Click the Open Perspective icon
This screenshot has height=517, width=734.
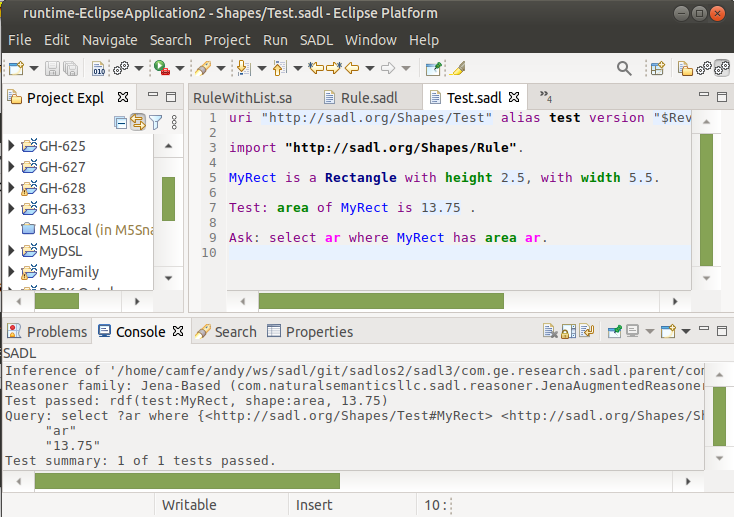[x=658, y=68]
